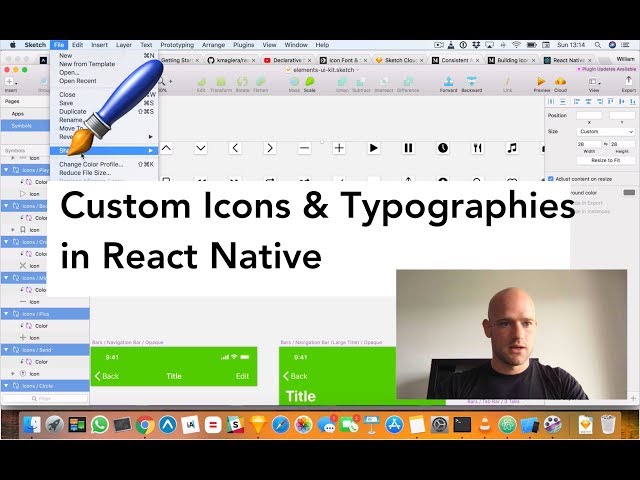Image resolution: width=640 pixels, height=480 pixels.
Task: Click the Backward arrange icon
Action: [471, 82]
